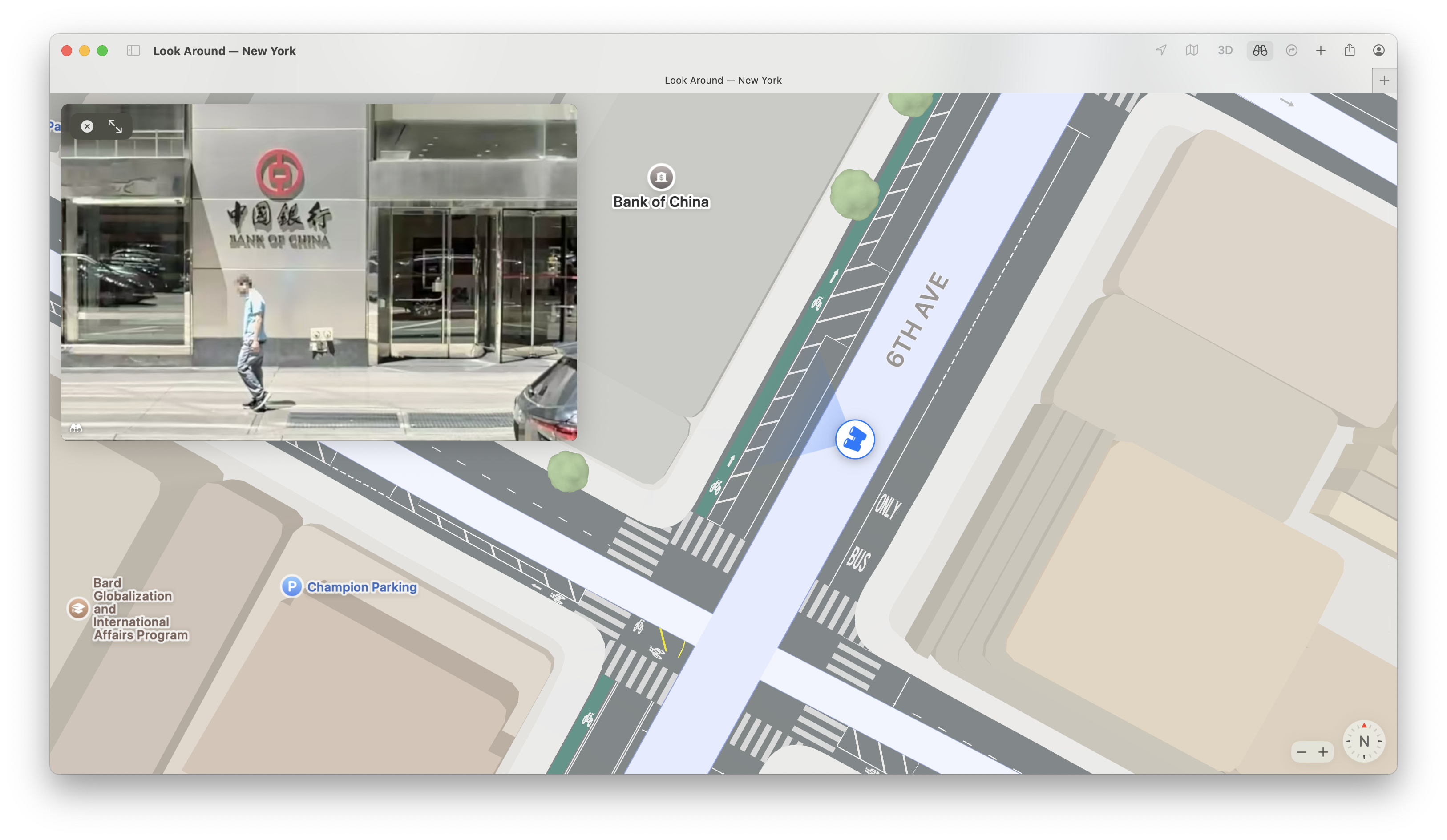Click the Bank of China map label
Viewport: 1447px width, 840px height.
661,202
